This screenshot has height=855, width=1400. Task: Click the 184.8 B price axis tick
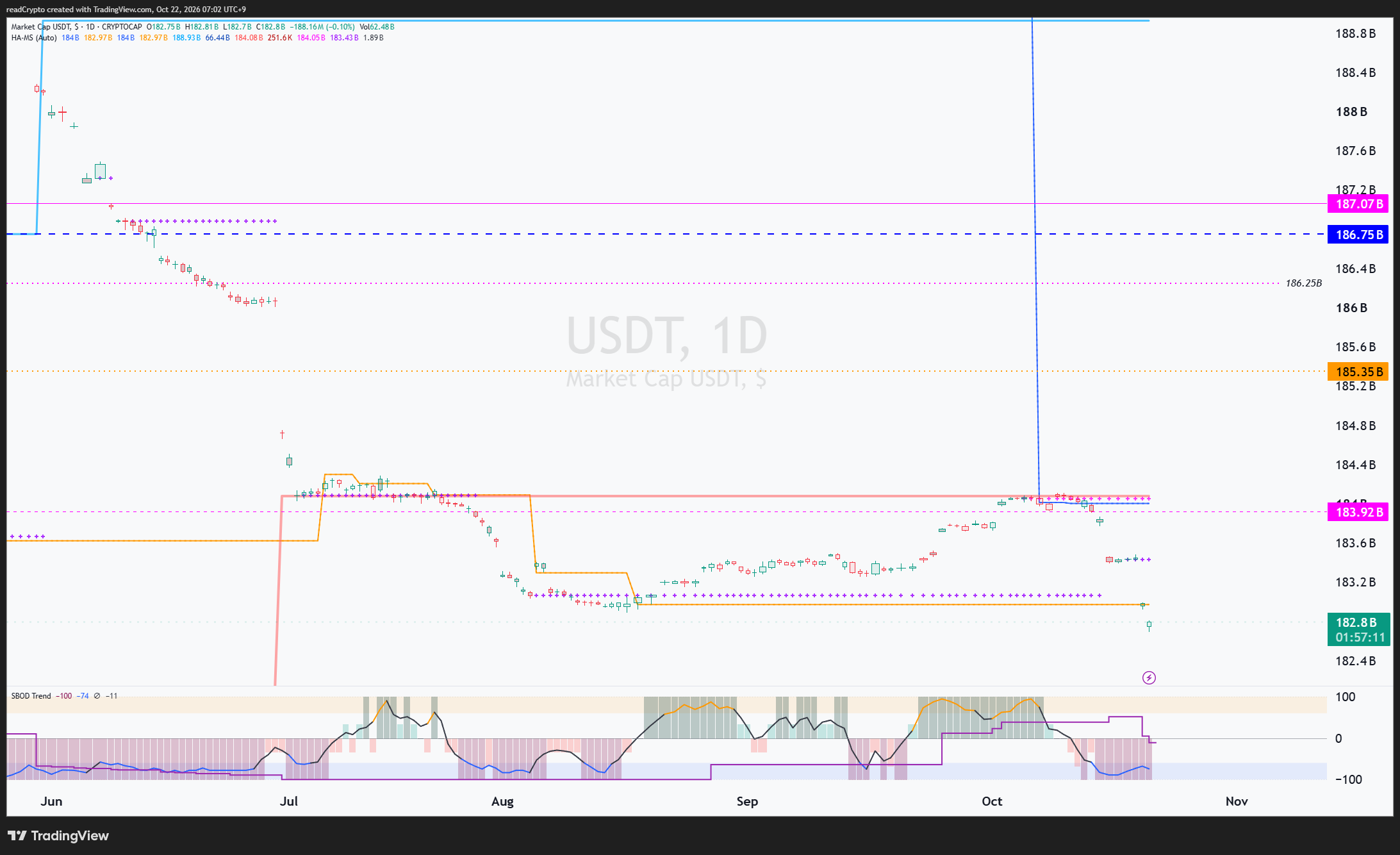coord(1355,426)
